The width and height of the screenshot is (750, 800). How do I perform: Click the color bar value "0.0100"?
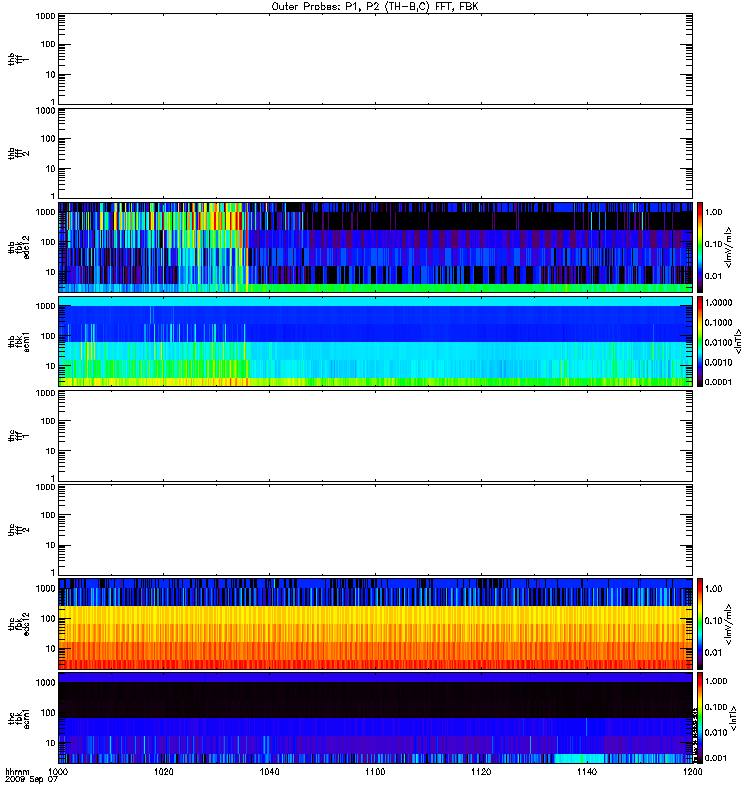click(718, 342)
